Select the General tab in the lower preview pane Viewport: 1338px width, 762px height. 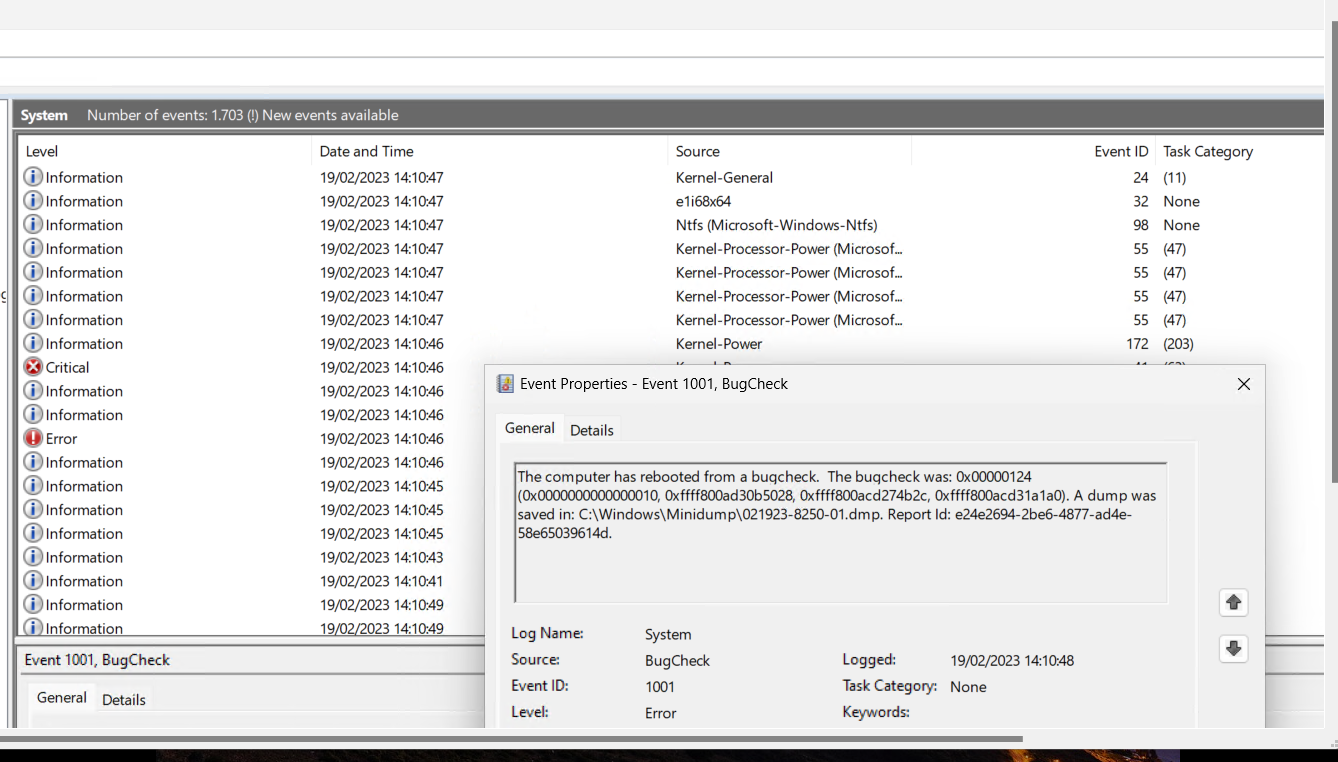[x=62, y=698]
